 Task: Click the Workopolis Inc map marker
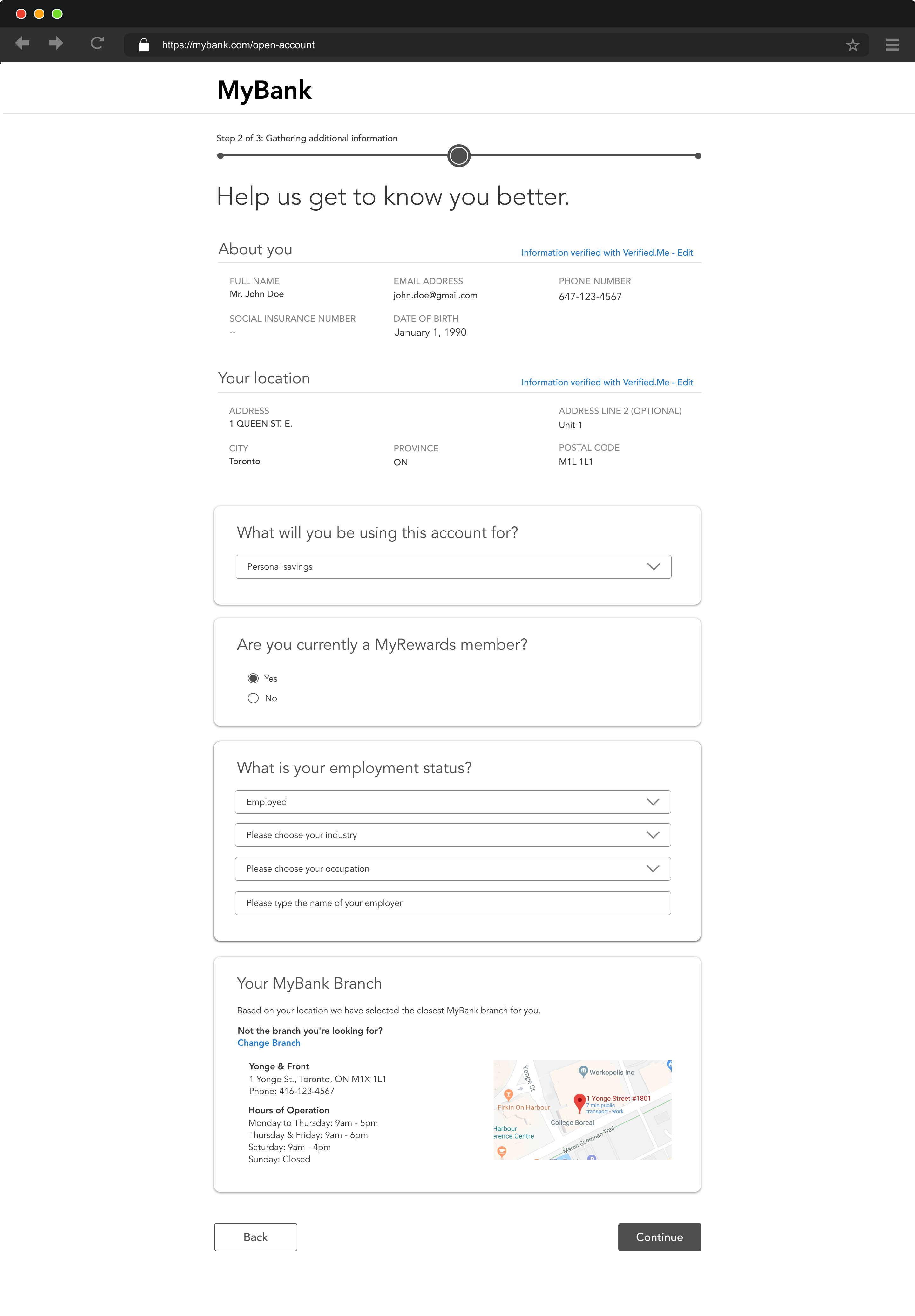pyautogui.click(x=583, y=1070)
